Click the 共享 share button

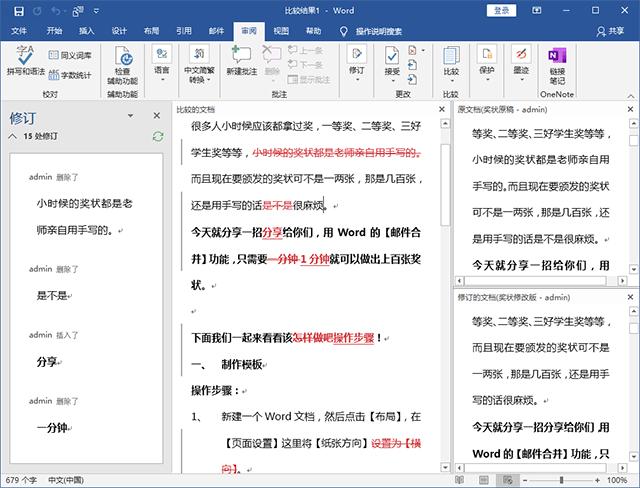(x=610, y=31)
